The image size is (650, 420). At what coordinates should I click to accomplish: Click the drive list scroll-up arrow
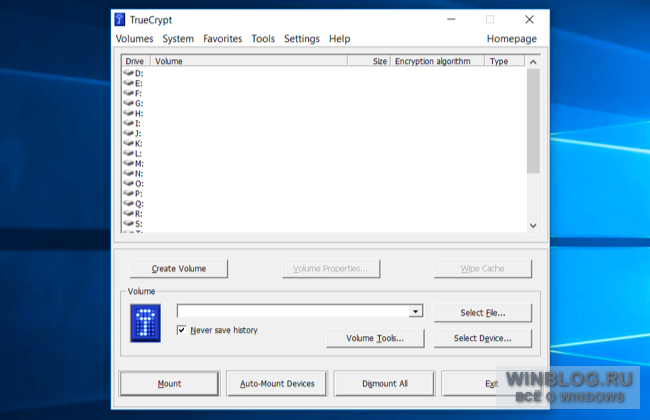coord(533,62)
